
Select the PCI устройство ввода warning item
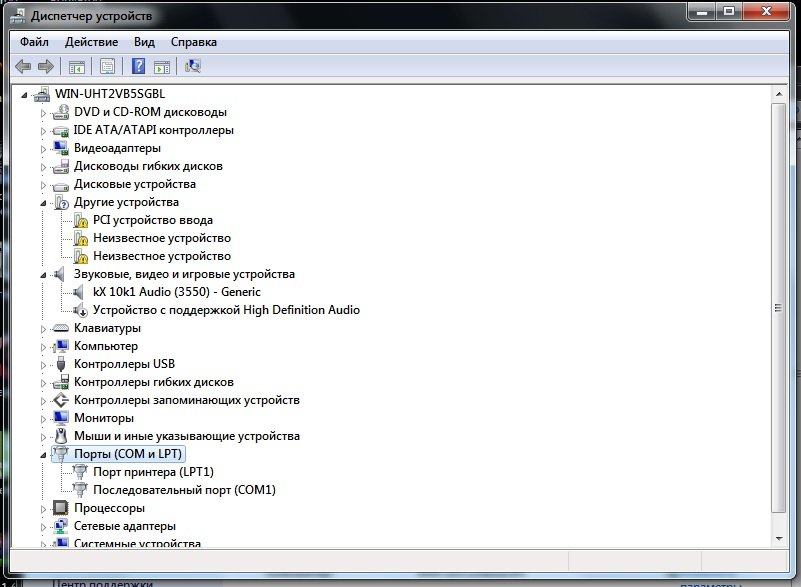point(152,220)
